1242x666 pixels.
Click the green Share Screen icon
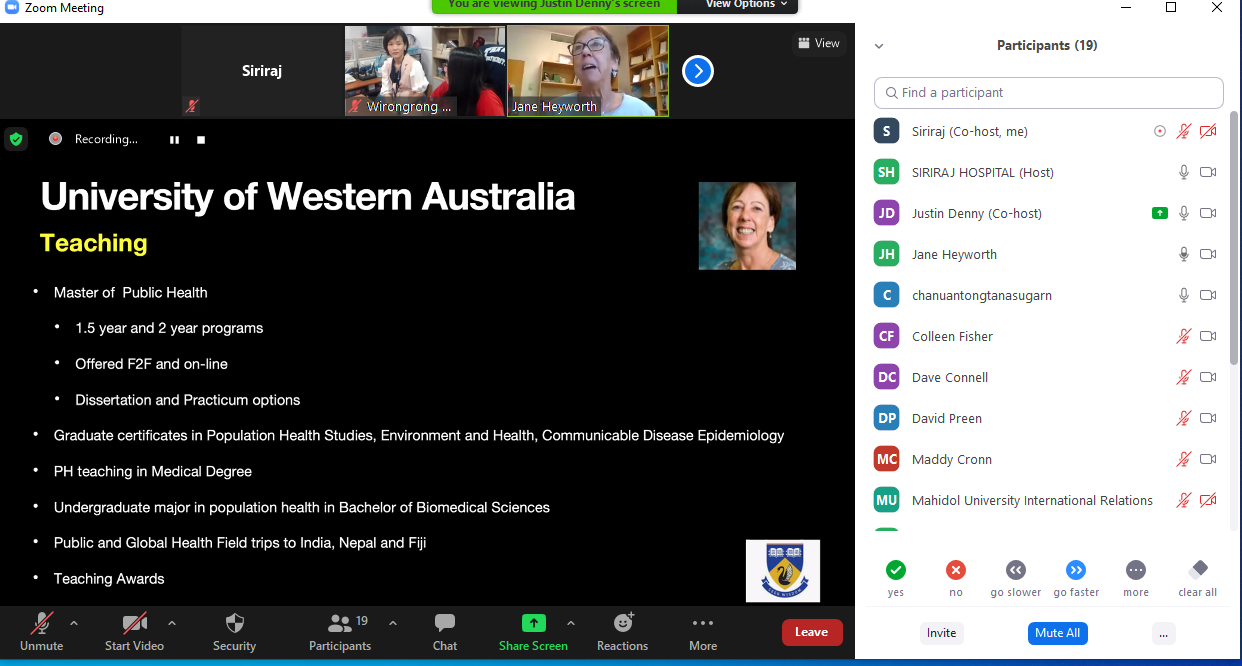click(x=534, y=623)
